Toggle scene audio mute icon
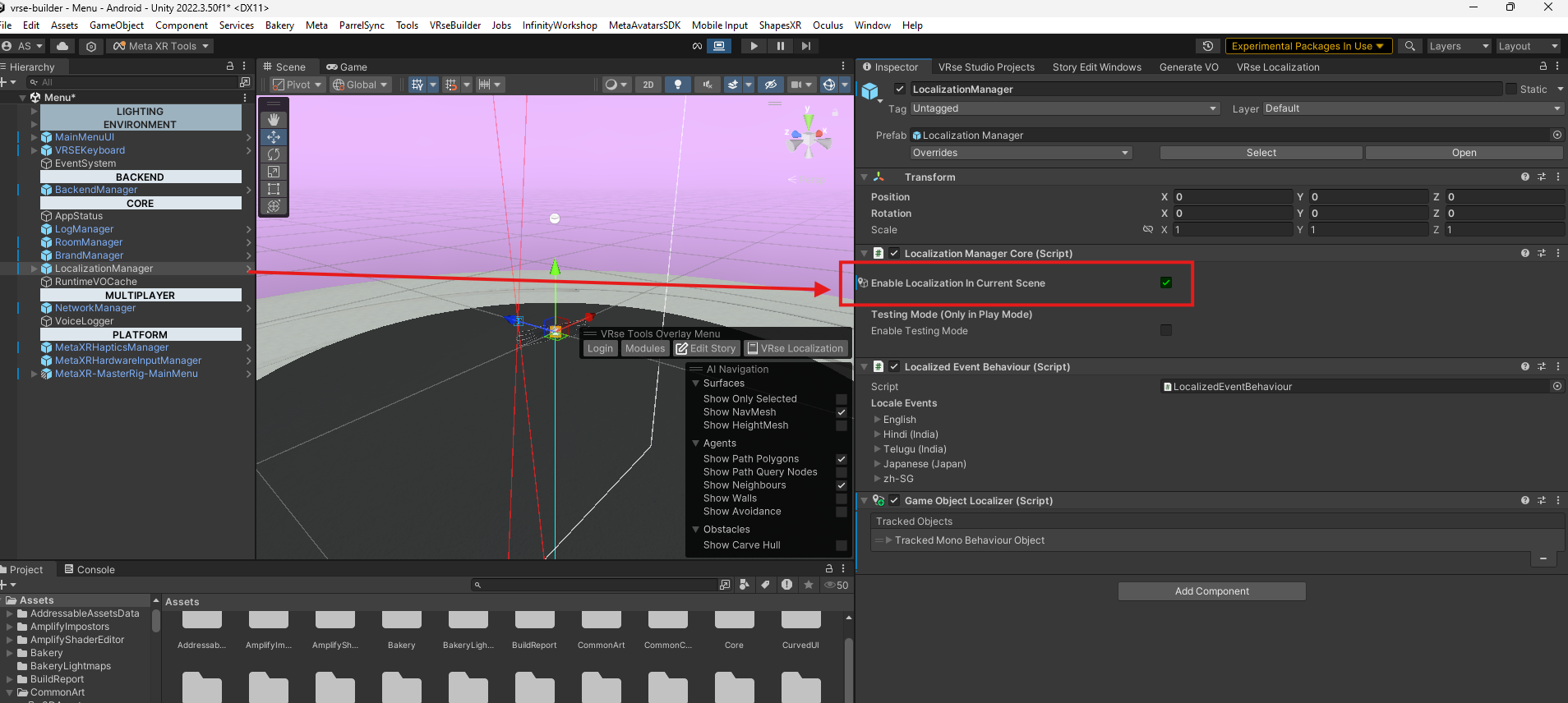The height and width of the screenshot is (703, 1568). [707, 85]
